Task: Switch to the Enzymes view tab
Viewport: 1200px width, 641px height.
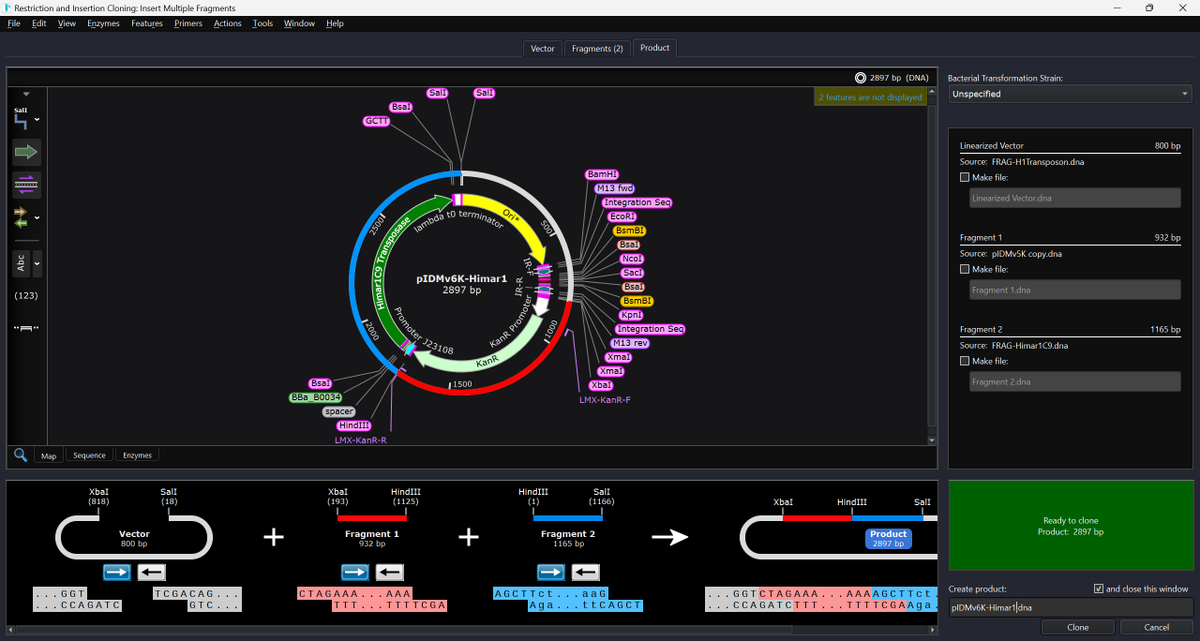Action: coord(137,455)
